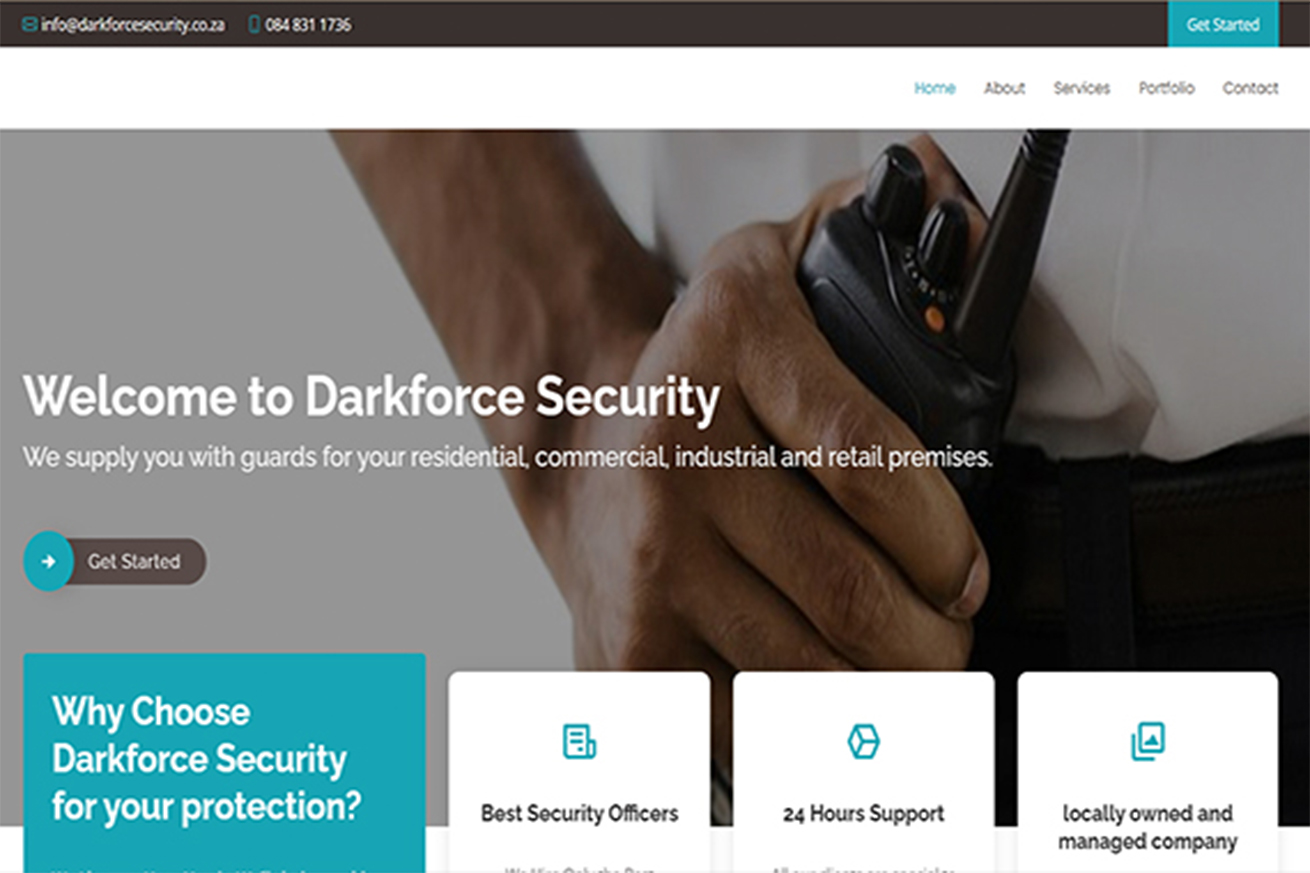Screen dimensions: 1310x873
Task: Click the document icon above Best Security Officers
Action: (579, 741)
